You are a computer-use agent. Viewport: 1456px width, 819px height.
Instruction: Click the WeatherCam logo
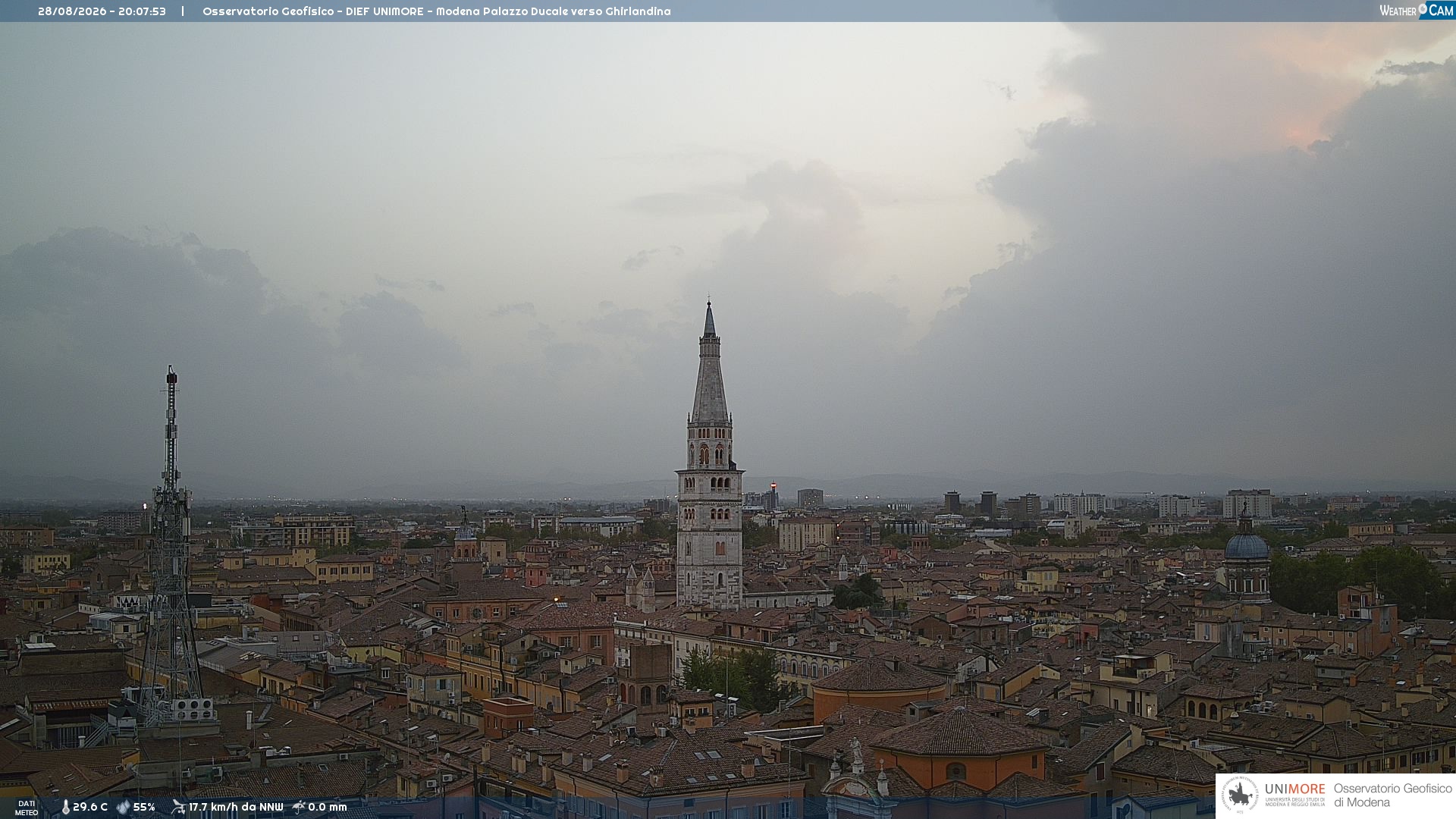click(x=1417, y=10)
